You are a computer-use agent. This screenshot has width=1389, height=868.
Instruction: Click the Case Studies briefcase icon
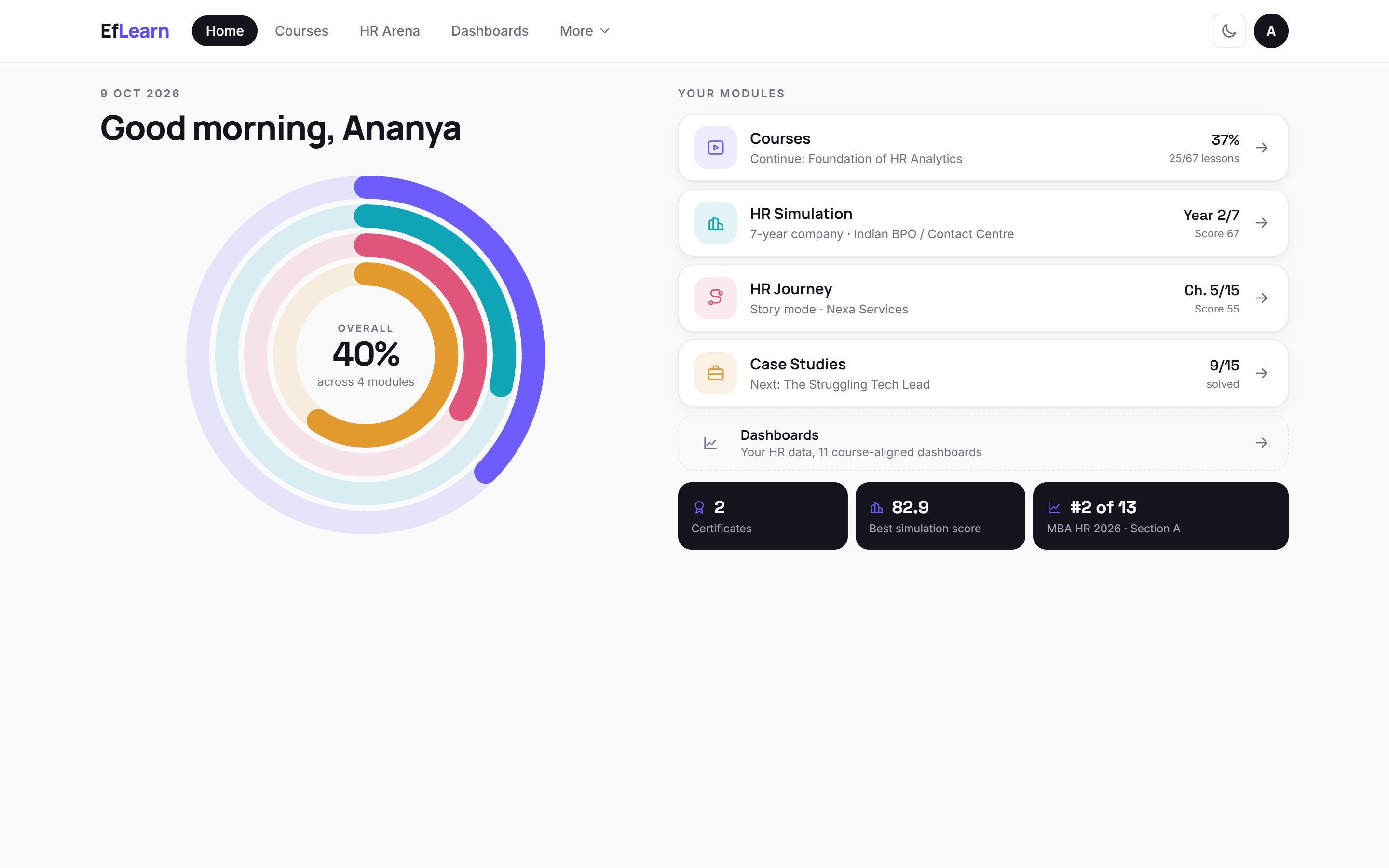pyautogui.click(x=715, y=373)
